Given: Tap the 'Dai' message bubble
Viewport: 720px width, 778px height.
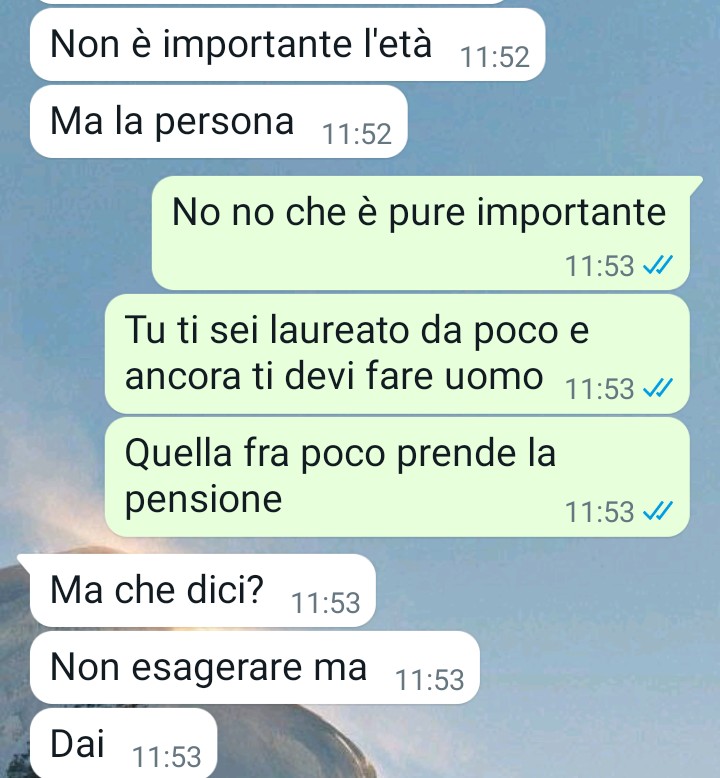Looking at the screenshot, I should coord(124,743).
